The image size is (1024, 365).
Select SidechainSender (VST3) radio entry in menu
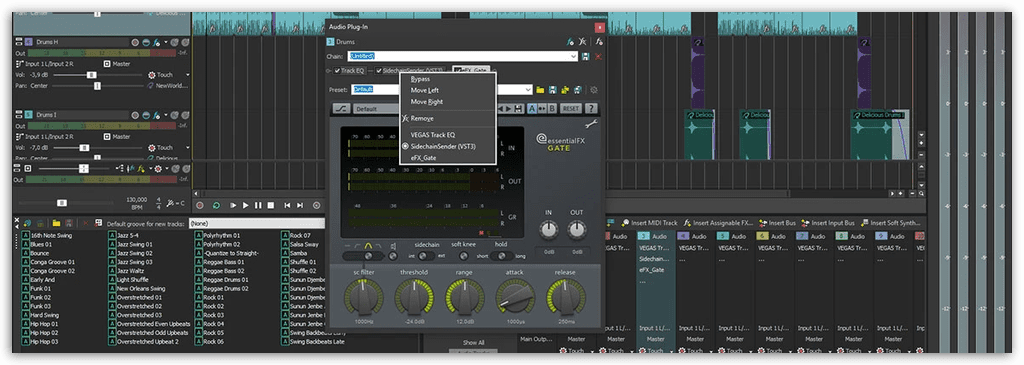tap(443, 146)
